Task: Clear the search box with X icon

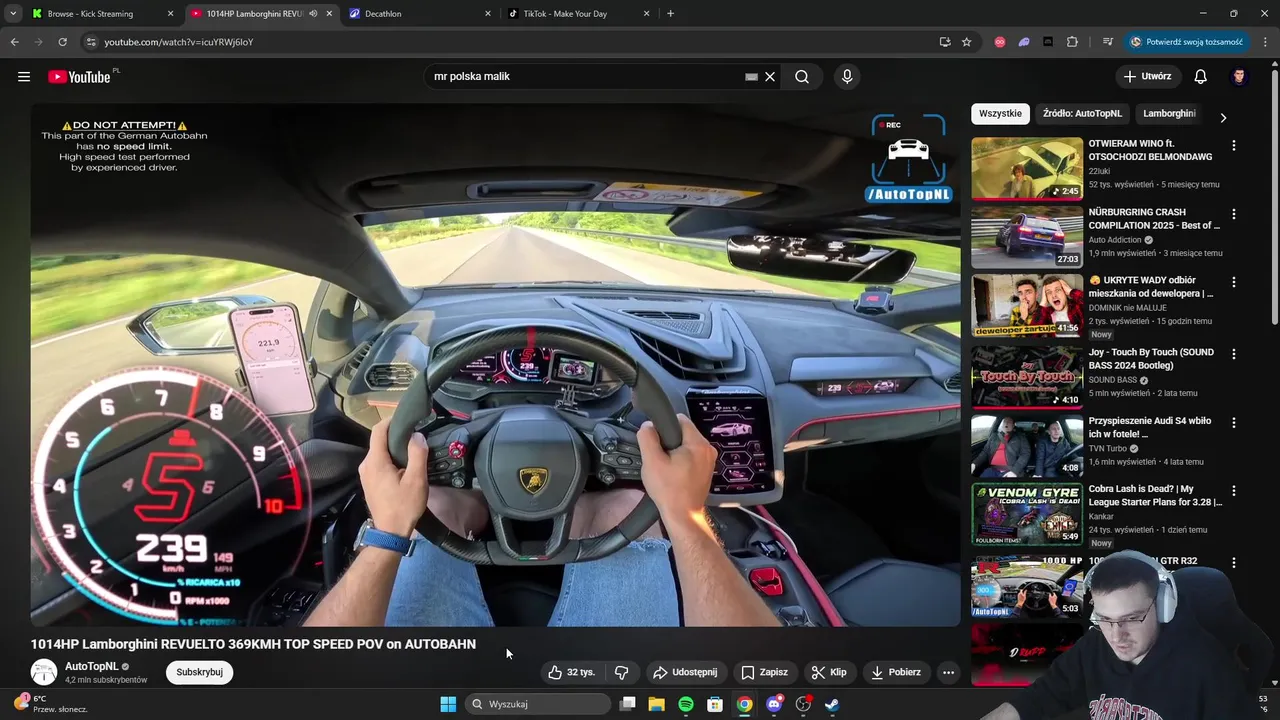Action: coord(770,77)
